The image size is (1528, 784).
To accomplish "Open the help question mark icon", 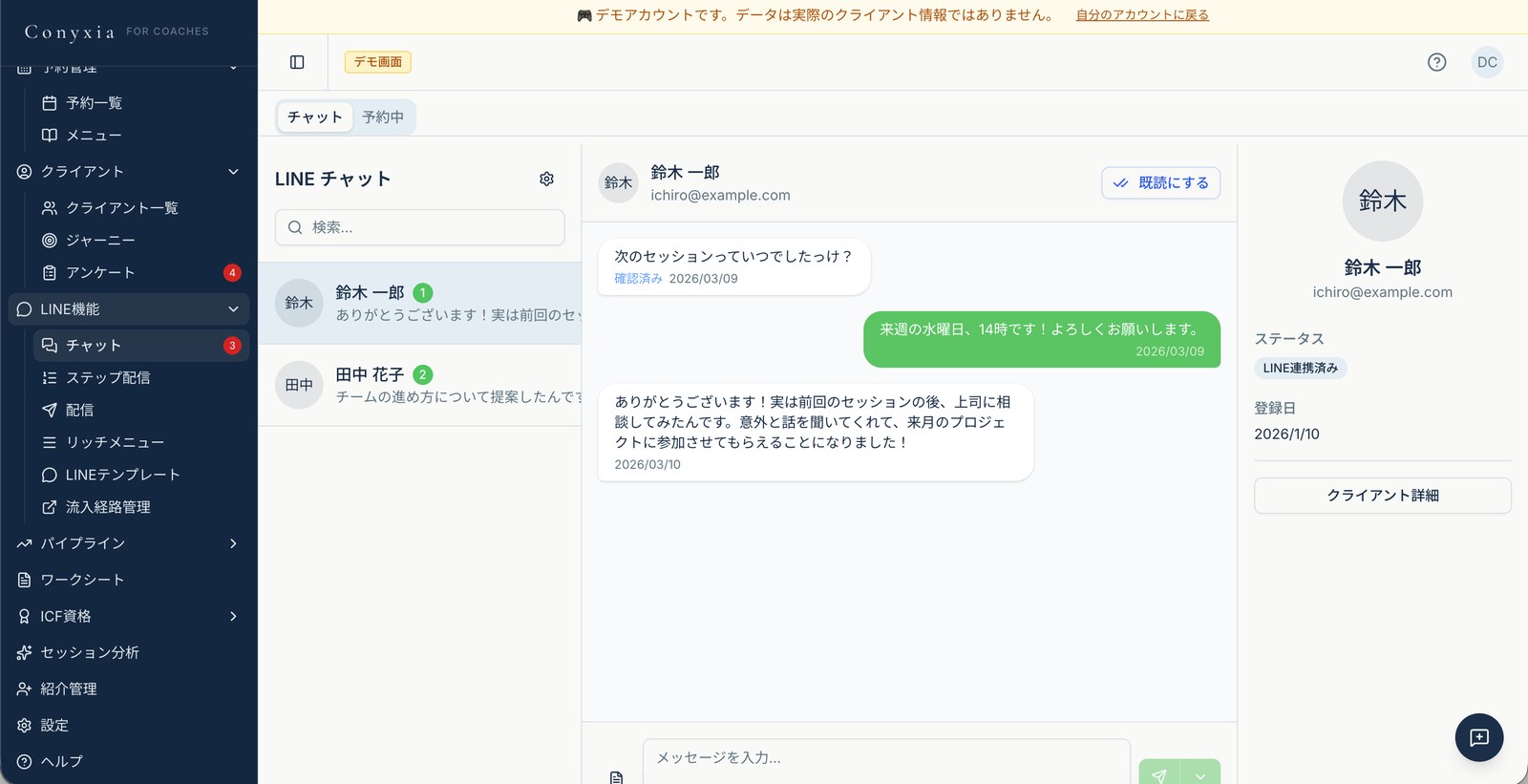I will pos(1436,62).
